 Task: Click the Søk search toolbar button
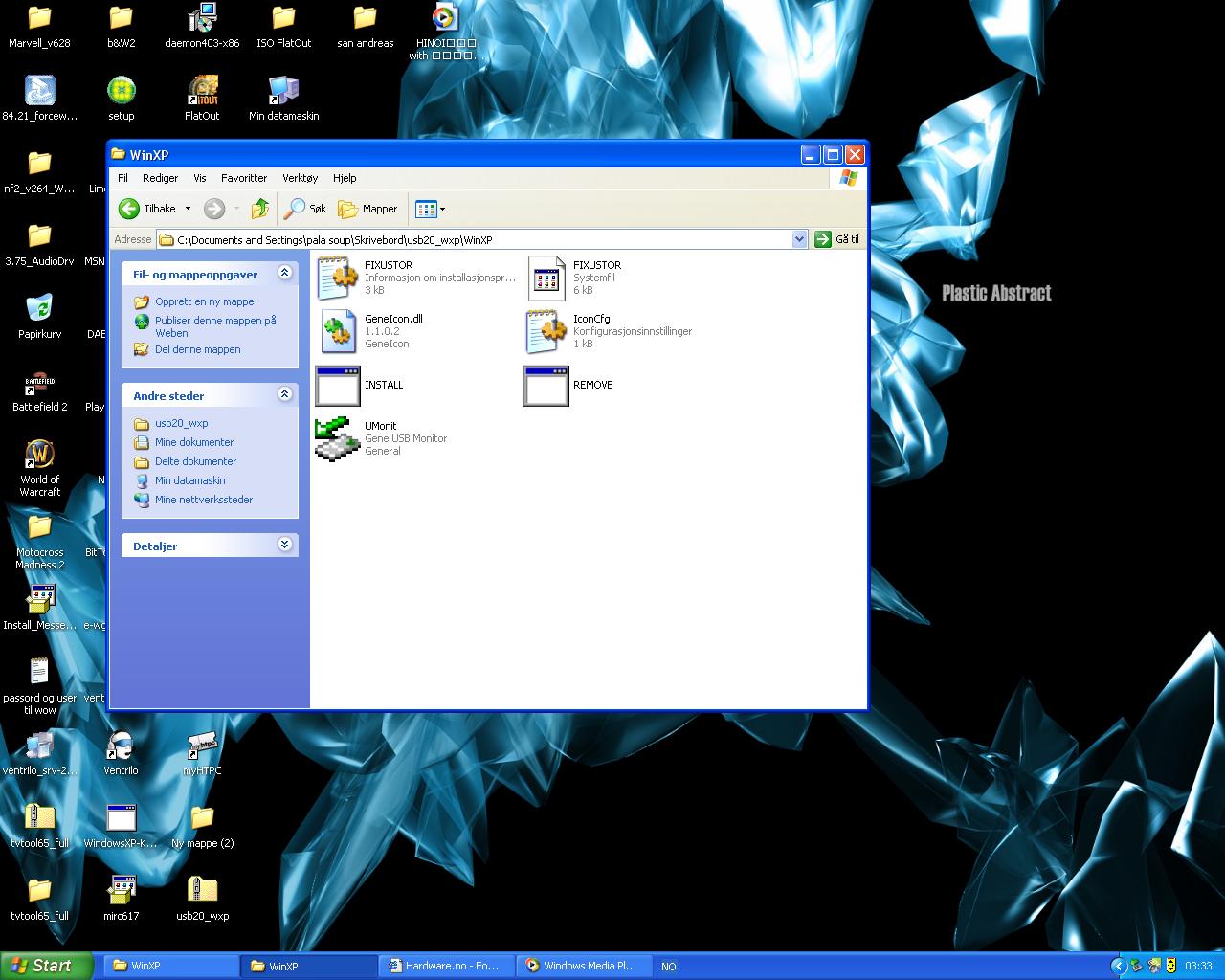(307, 209)
